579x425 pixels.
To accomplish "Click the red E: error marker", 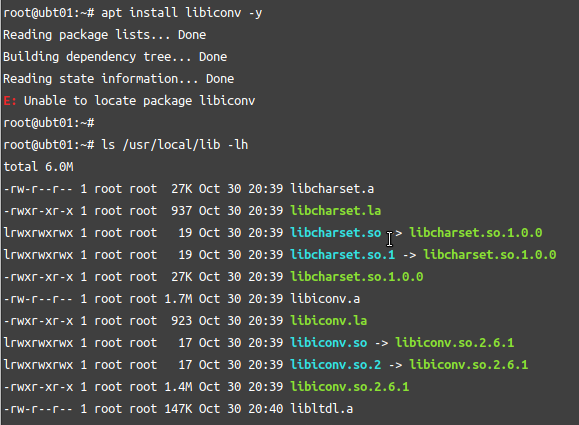I will (x=10, y=100).
